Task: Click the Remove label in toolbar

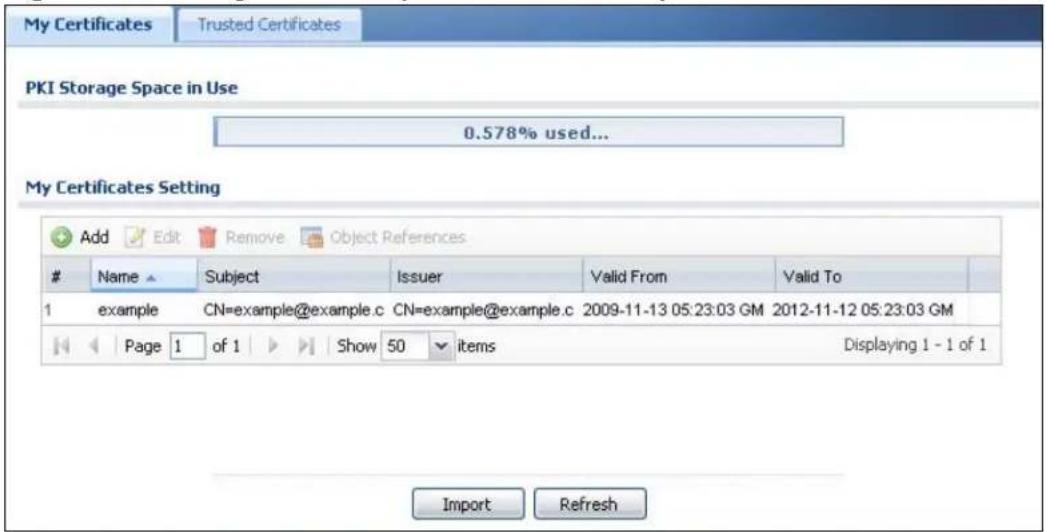Action: [x=255, y=237]
